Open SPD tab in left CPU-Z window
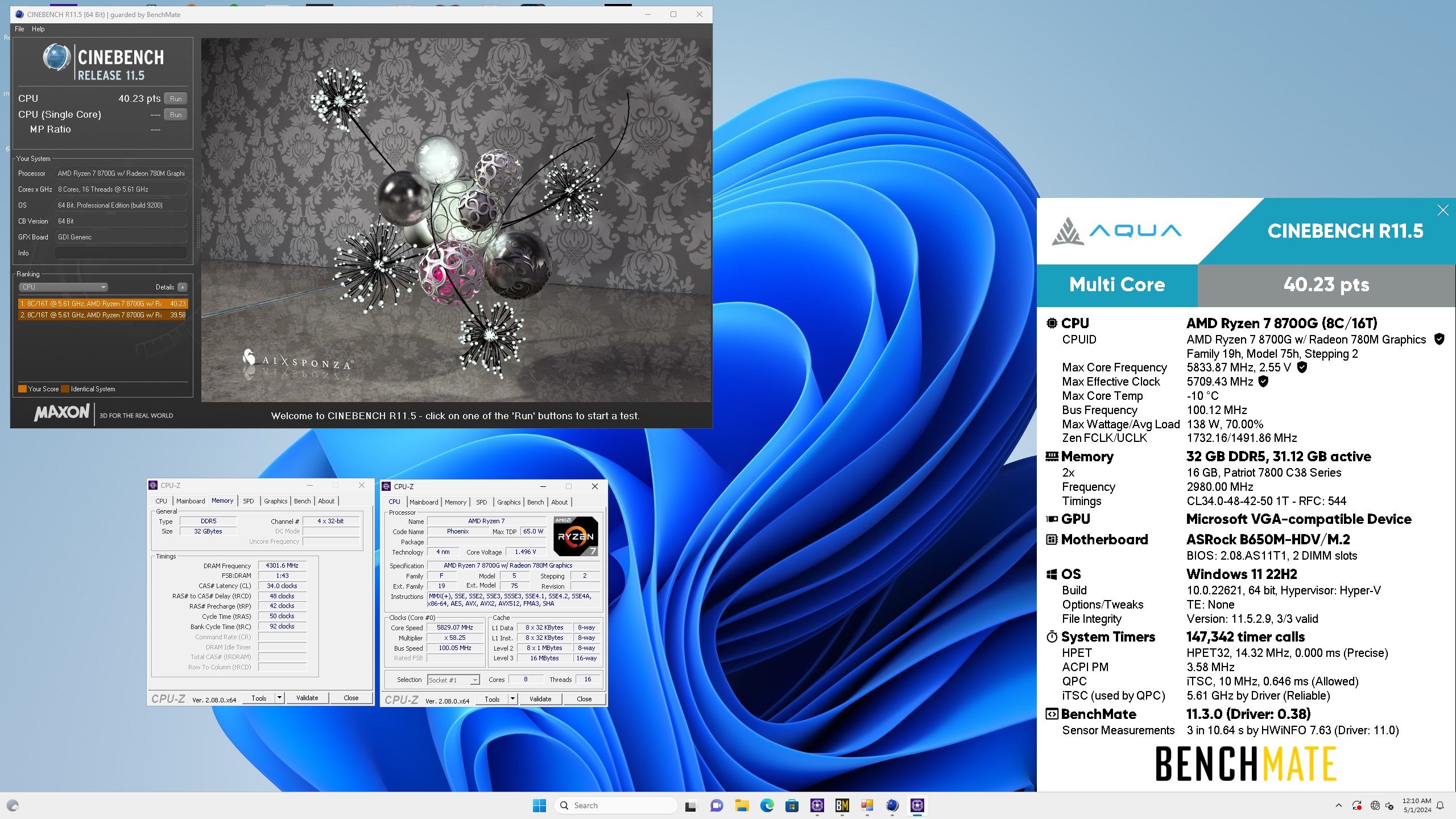 point(249,501)
